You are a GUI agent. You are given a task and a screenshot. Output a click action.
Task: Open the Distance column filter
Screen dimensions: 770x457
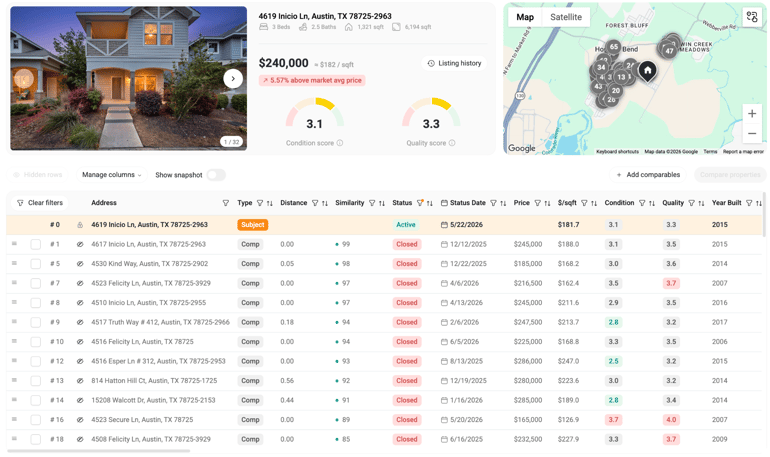point(315,203)
